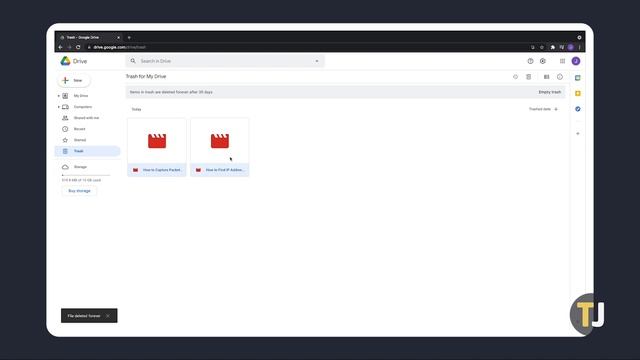This screenshot has height=360, width=640.
Task: Click the Delete forever trash icon
Action: [x=529, y=77]
